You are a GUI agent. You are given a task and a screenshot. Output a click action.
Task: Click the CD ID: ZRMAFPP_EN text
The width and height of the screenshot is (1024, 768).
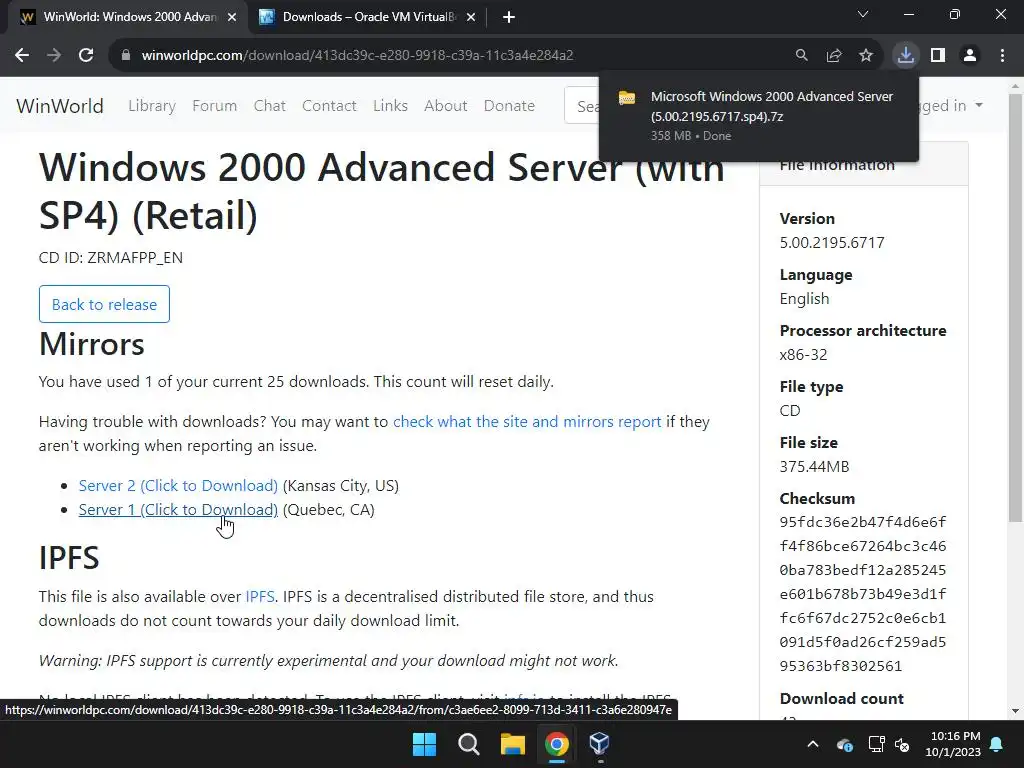[111, 258]
